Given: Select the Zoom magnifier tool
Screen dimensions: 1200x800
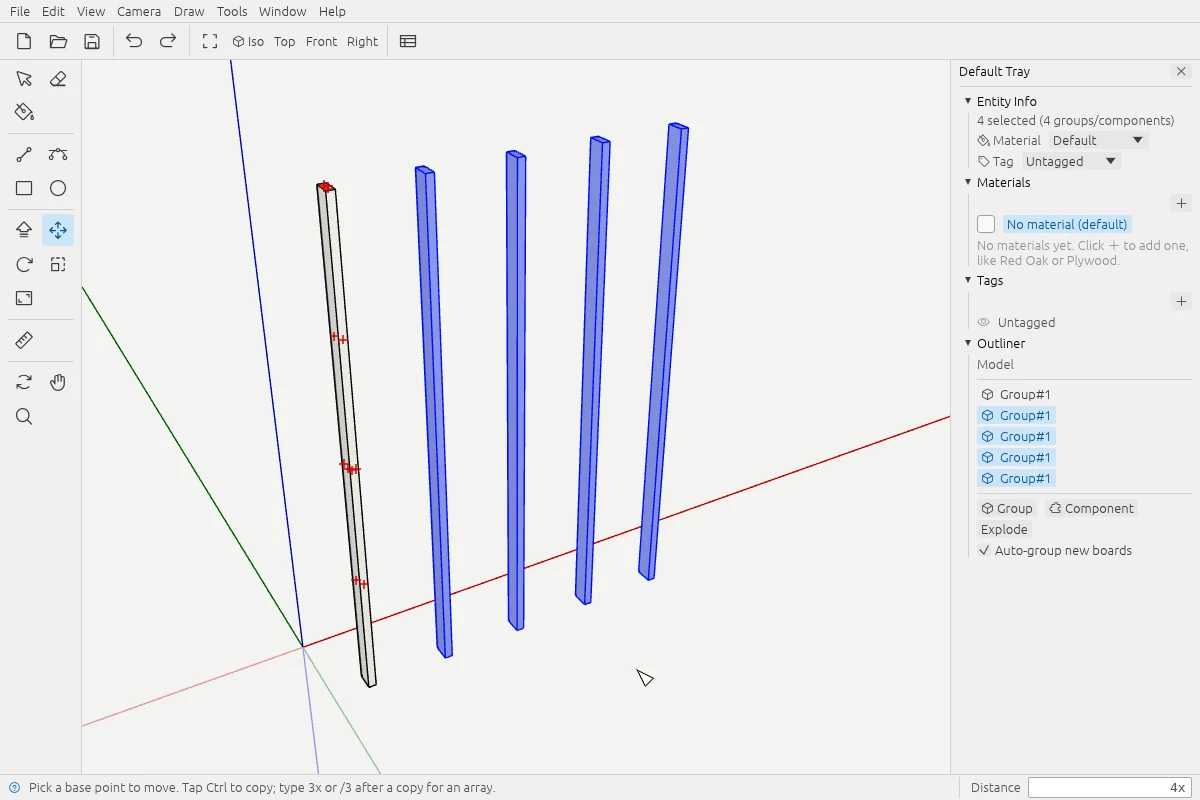Looking at the screenshot, I should (x=24, y=417).
